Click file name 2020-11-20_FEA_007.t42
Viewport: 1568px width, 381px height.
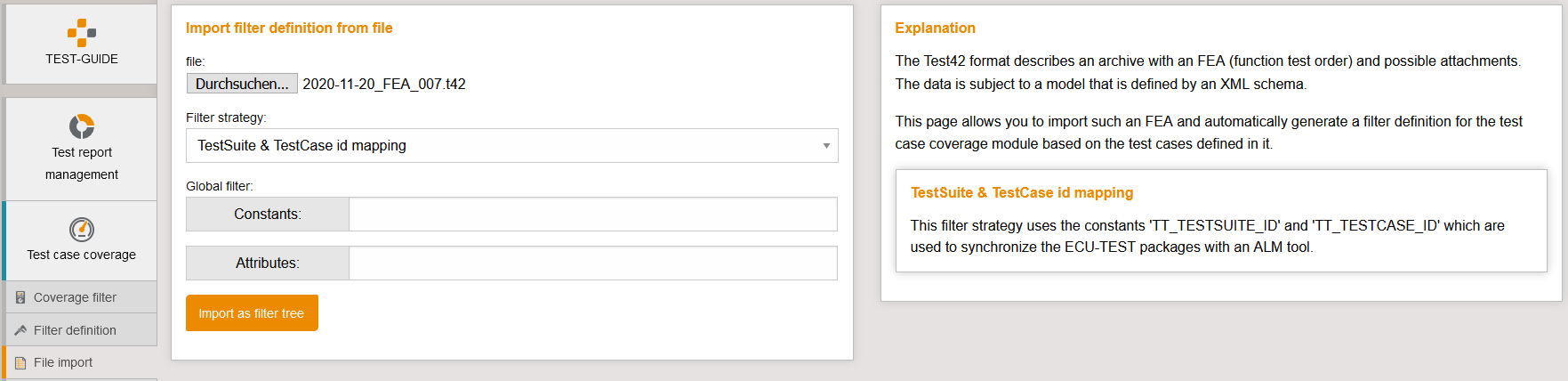click(x=384, y=84)
